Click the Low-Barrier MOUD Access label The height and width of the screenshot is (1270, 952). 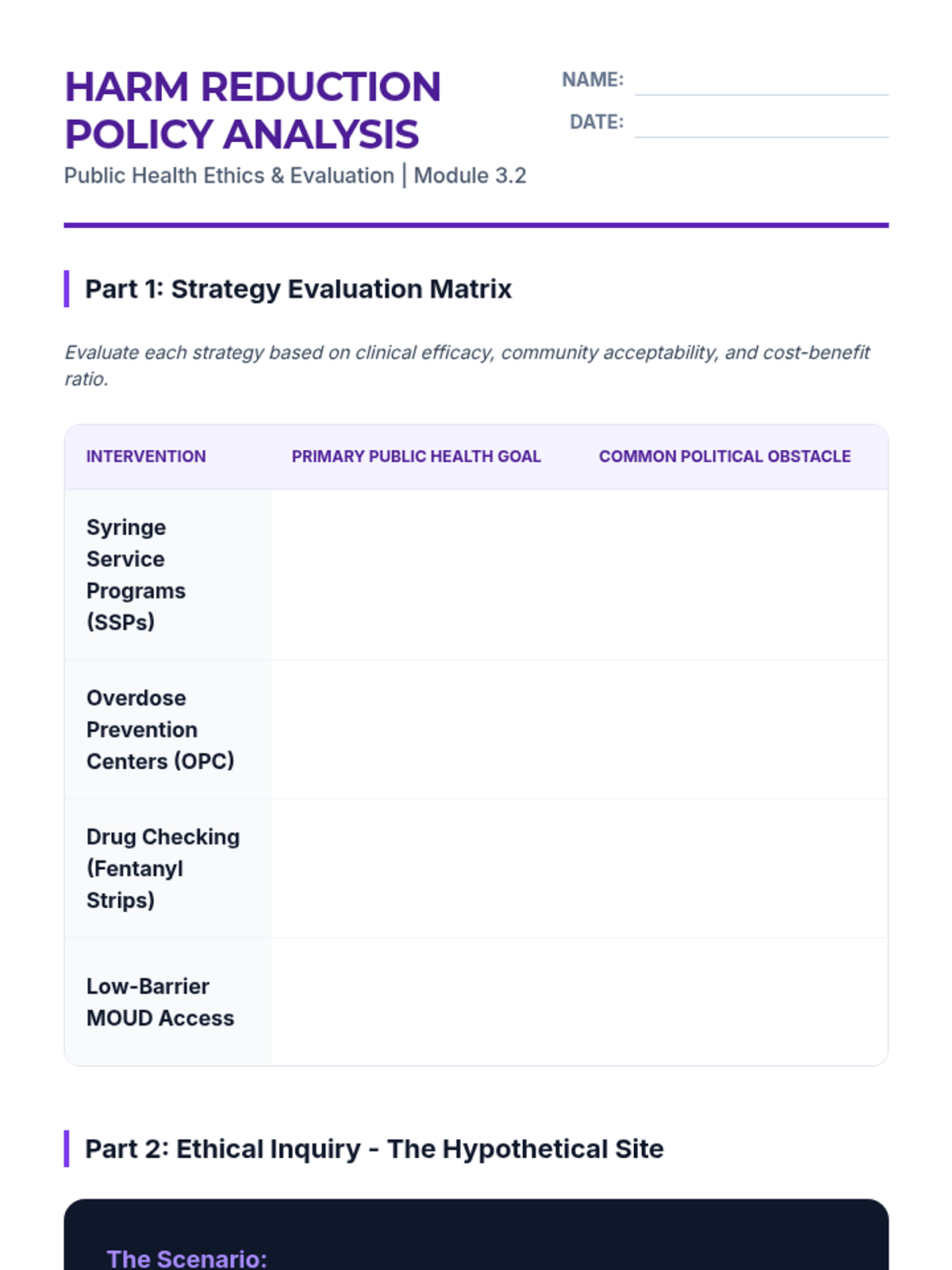tap(159, 1002)
